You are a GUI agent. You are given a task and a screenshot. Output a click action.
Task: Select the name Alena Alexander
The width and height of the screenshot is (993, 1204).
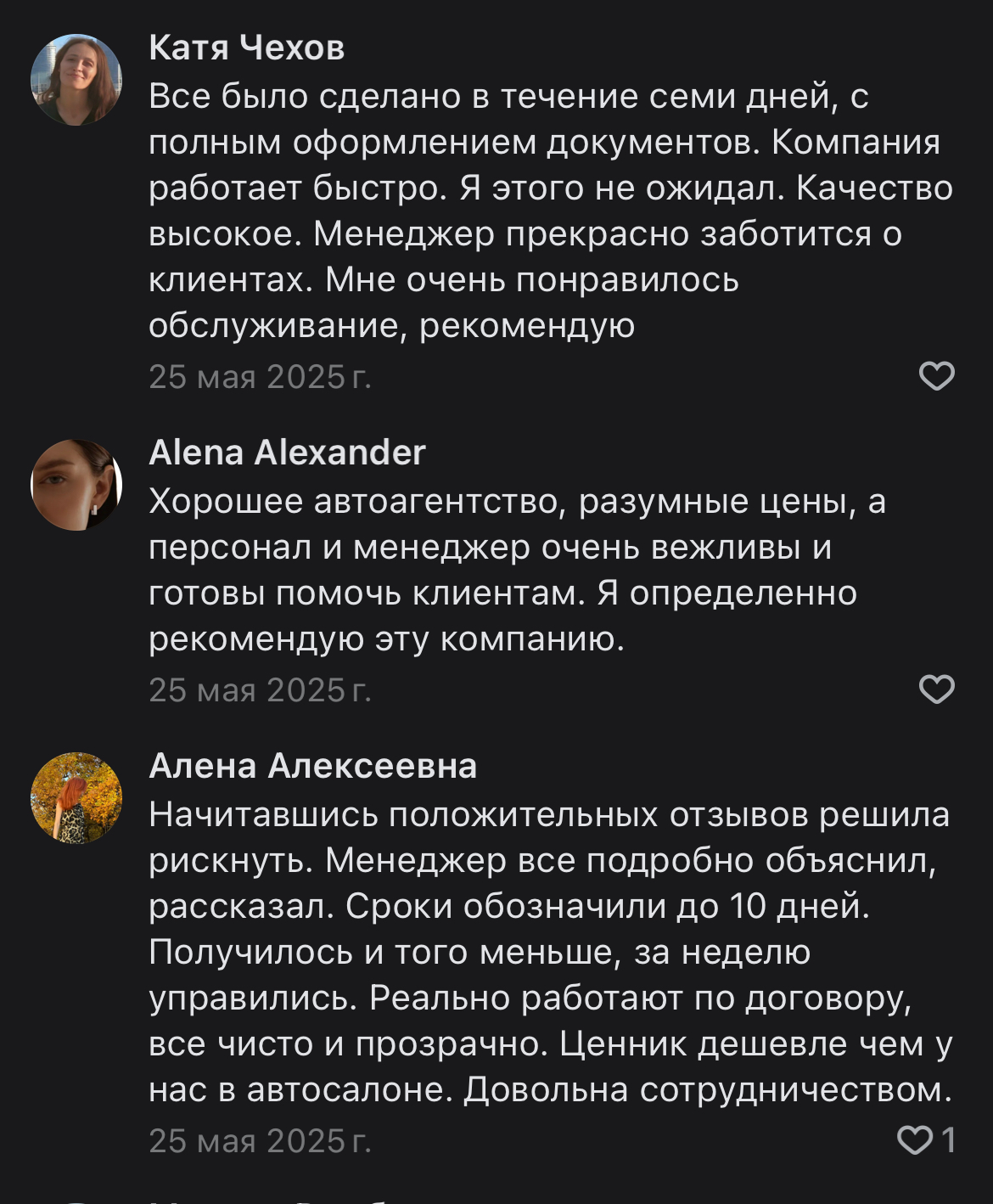click(289, 454)
